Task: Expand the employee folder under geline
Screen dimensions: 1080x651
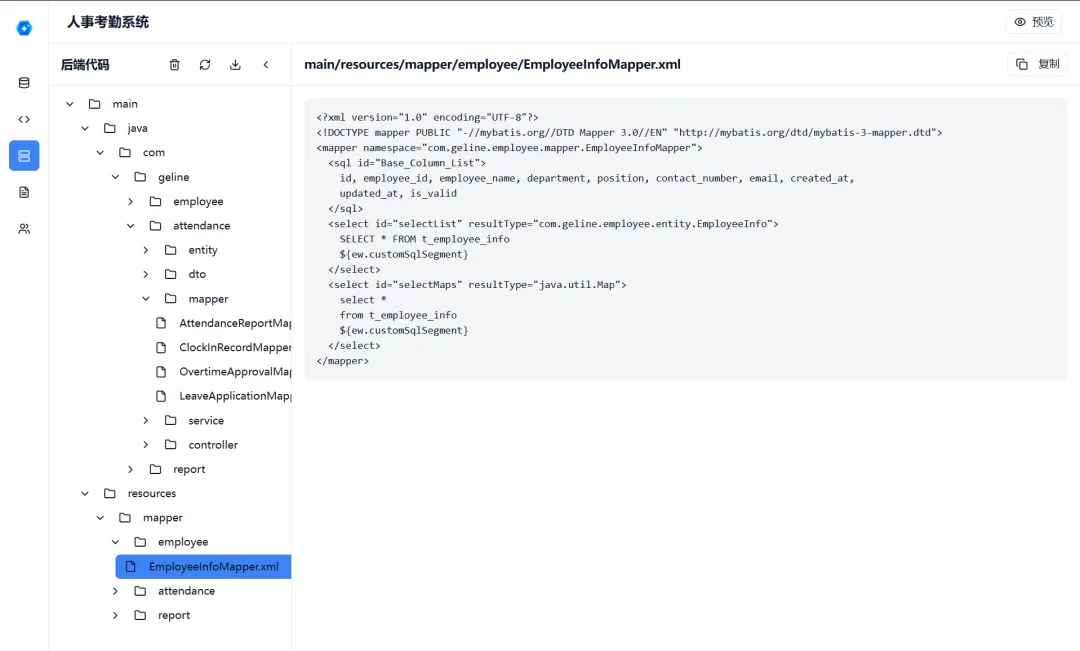Action: point(130,201)
